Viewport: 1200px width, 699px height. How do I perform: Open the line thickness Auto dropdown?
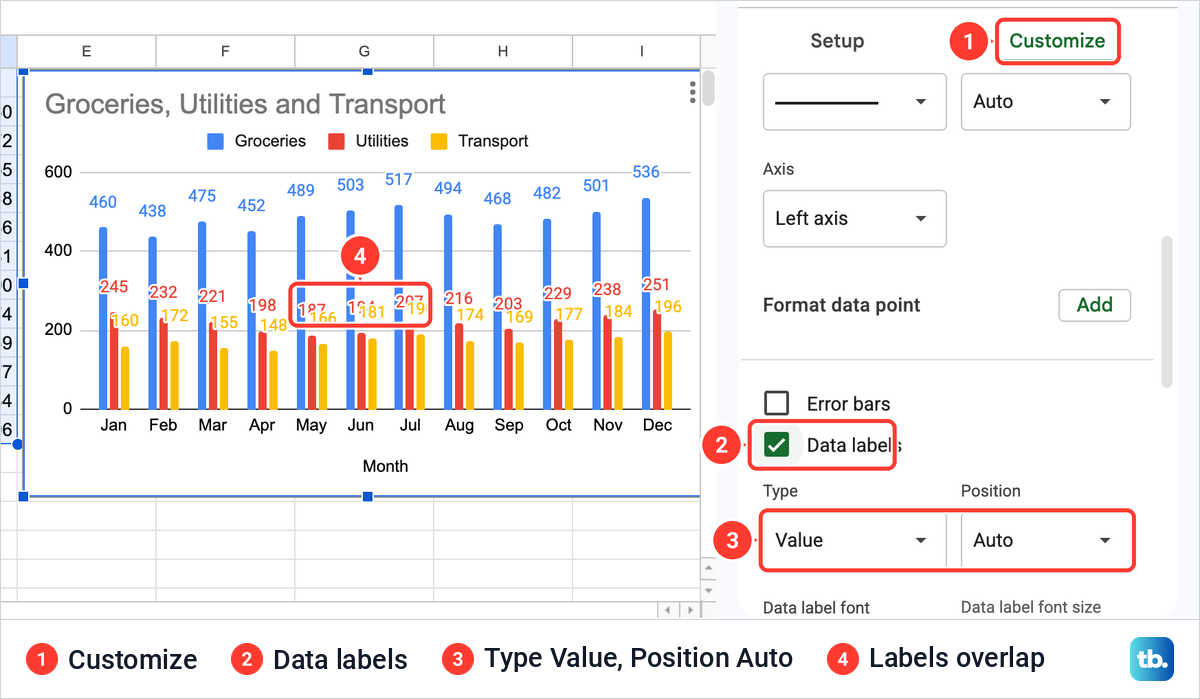tap(1046, 101)
